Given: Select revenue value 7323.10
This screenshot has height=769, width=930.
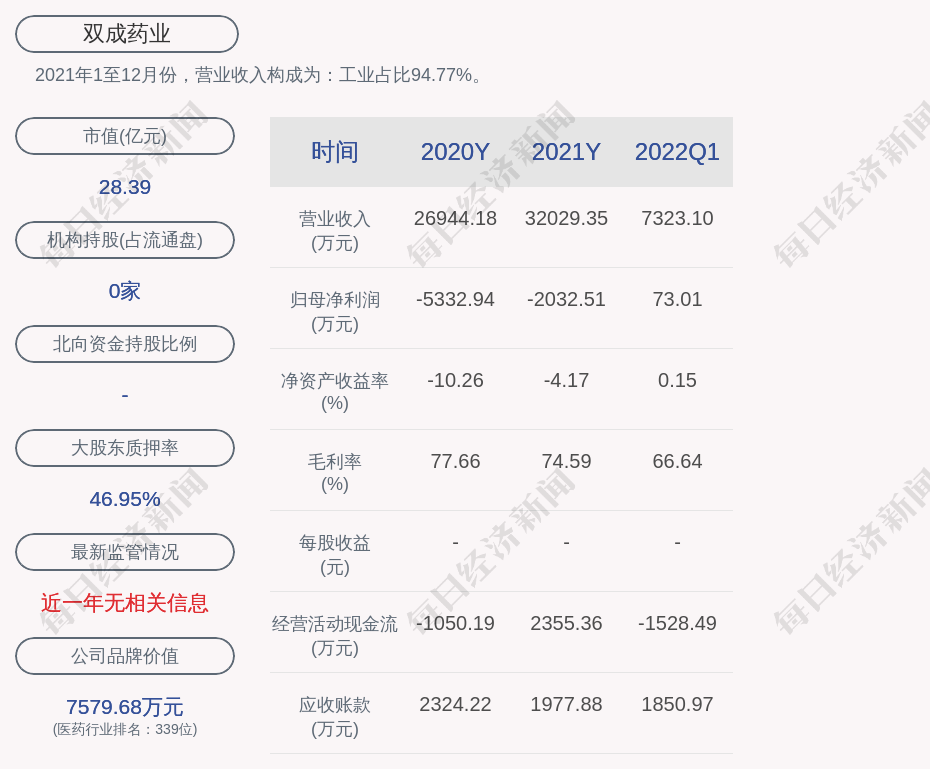Looking at the screenshot, I should tap(677, 218).
